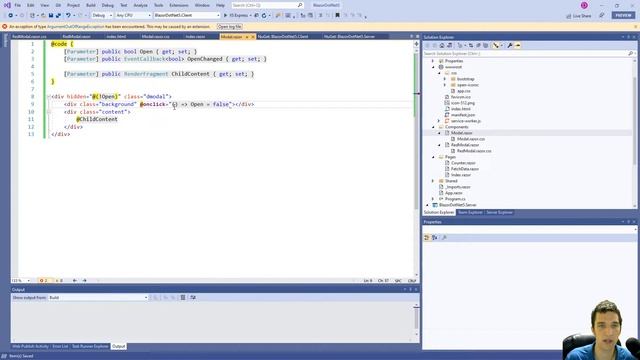Expand the open-iconic folder
The height and width of the screenshot is (360, 640).
pos(445,85)
